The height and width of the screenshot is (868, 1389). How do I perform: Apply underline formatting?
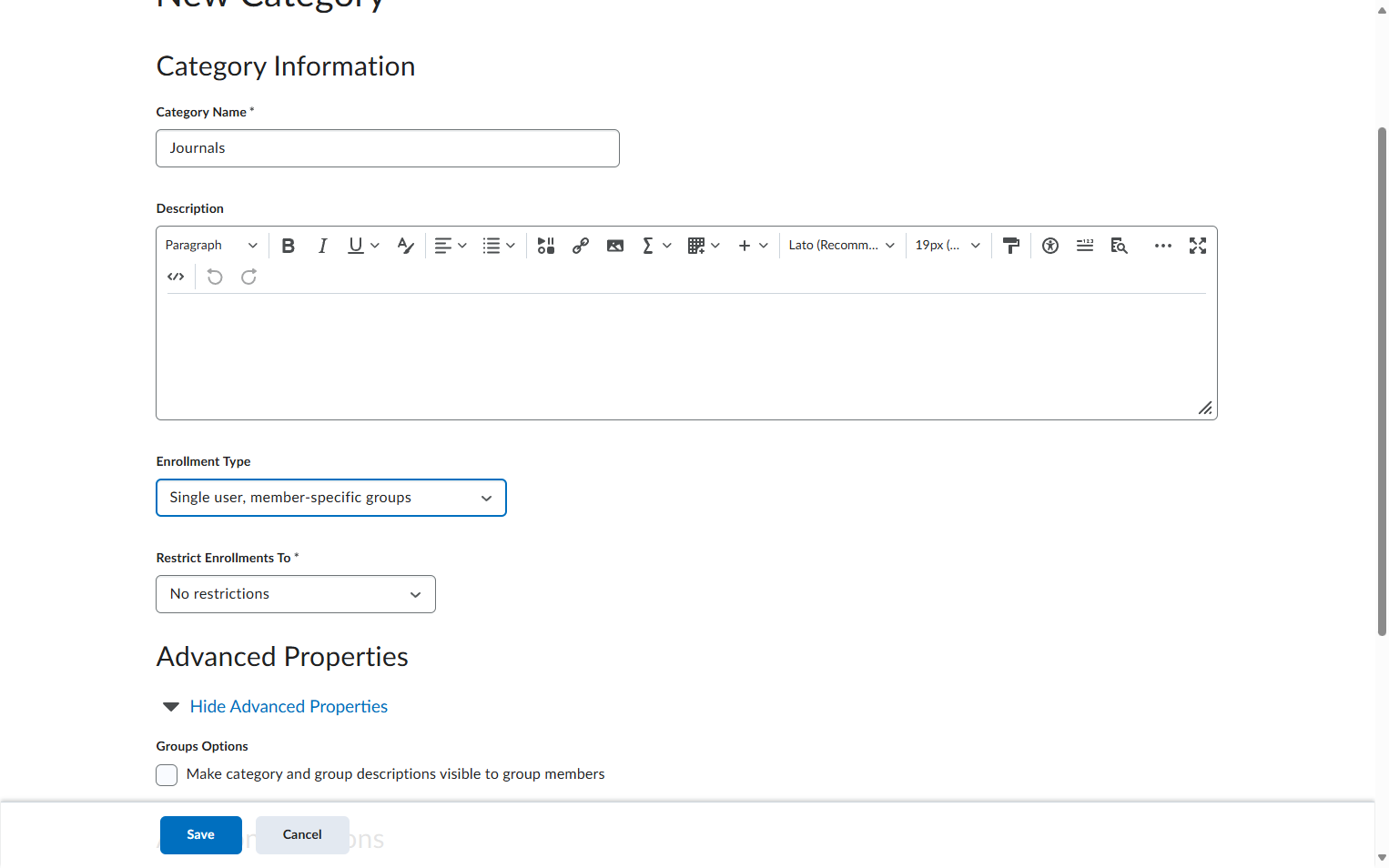[x=355, y=246]
